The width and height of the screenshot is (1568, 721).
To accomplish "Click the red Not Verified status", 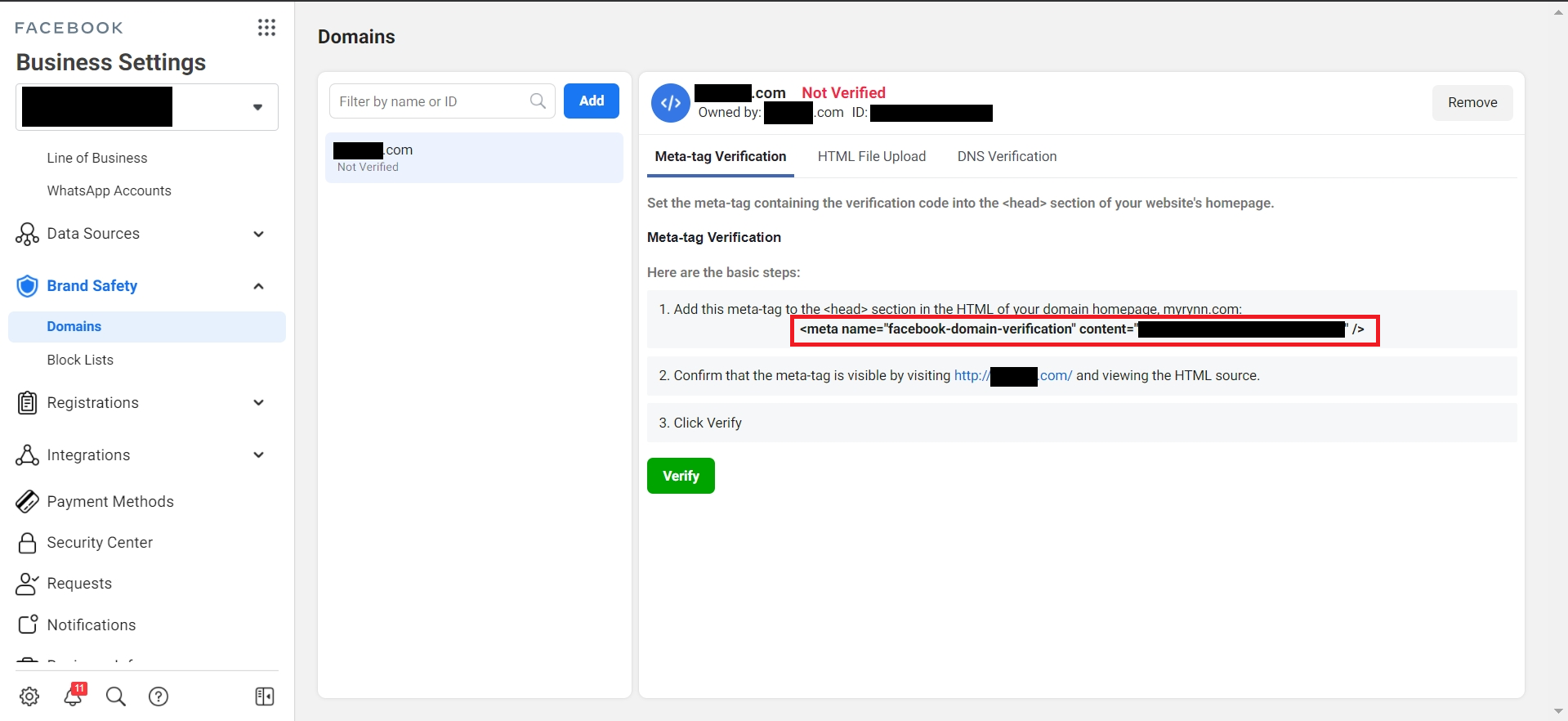I will 843,92.
